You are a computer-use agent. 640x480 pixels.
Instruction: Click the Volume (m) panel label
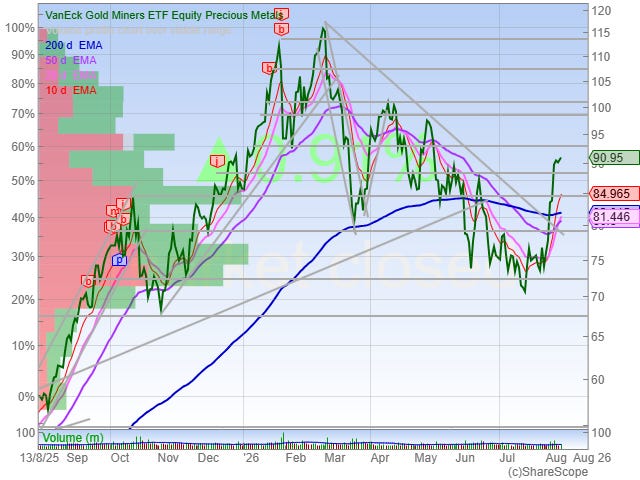click(x=73, y=438)
